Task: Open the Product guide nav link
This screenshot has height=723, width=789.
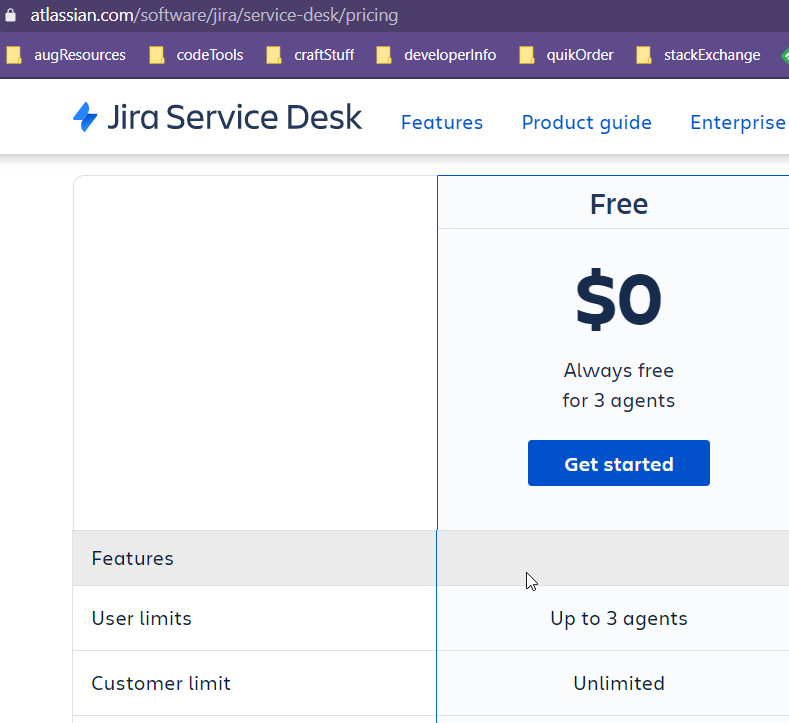Action: coord(587,122)
